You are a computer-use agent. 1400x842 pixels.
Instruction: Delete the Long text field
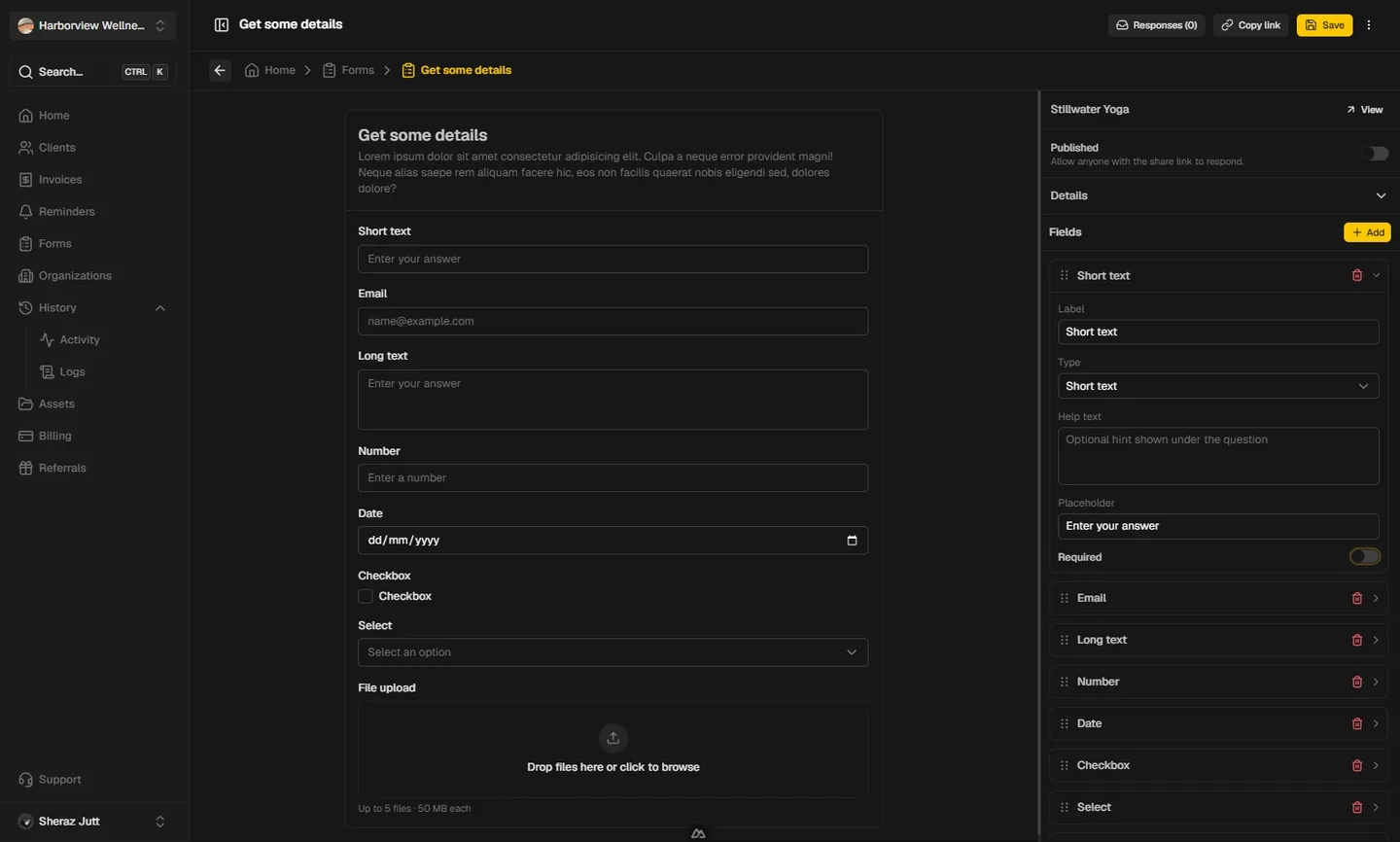tap(1357, 641)
